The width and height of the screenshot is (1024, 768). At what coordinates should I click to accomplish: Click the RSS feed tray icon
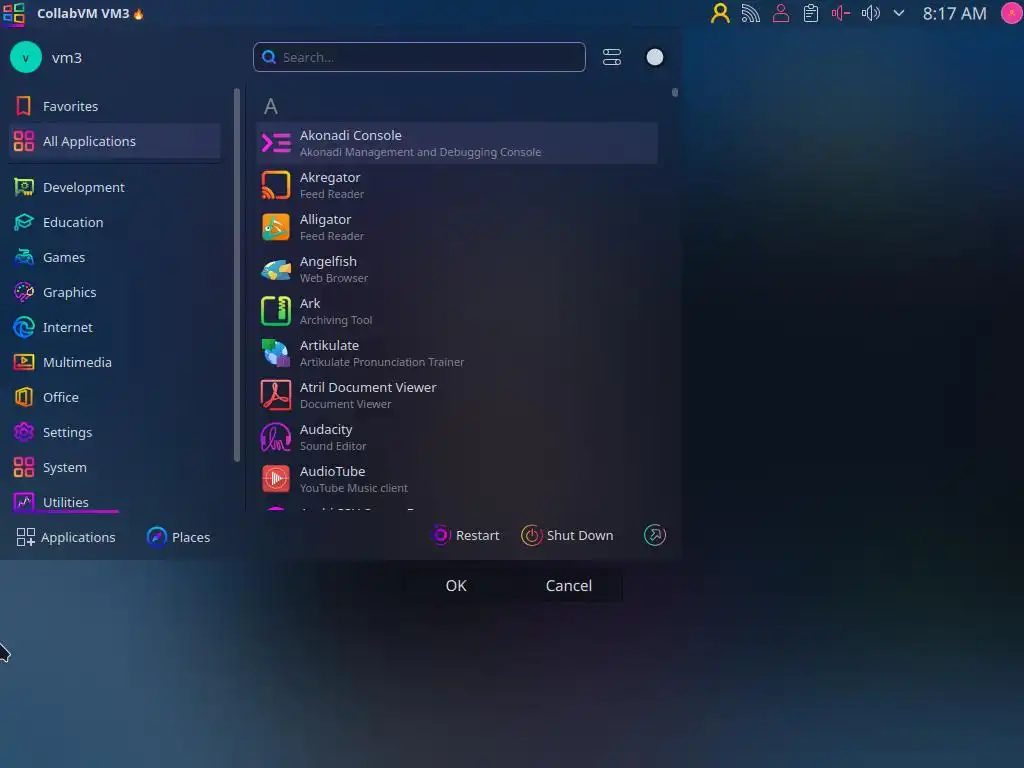(x=750, y=13)
